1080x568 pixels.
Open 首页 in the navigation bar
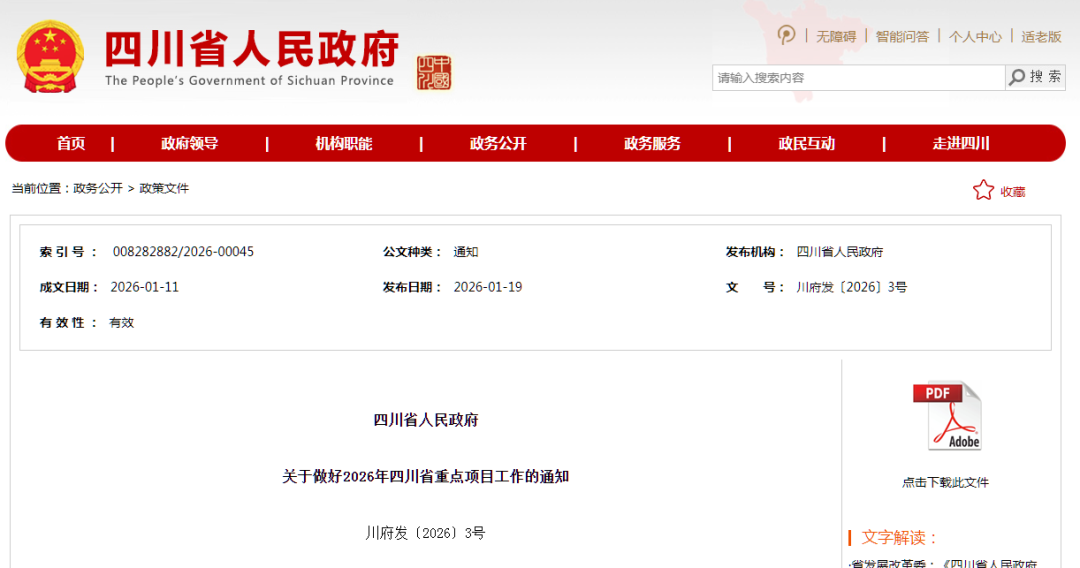[71, 143]
